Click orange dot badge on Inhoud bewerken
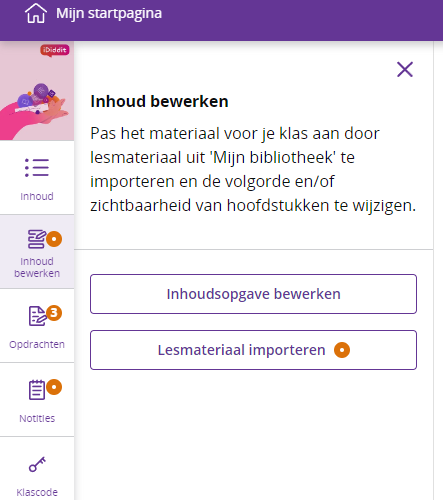This screenshot has width=443, height=500. click(x=54, y=239)
